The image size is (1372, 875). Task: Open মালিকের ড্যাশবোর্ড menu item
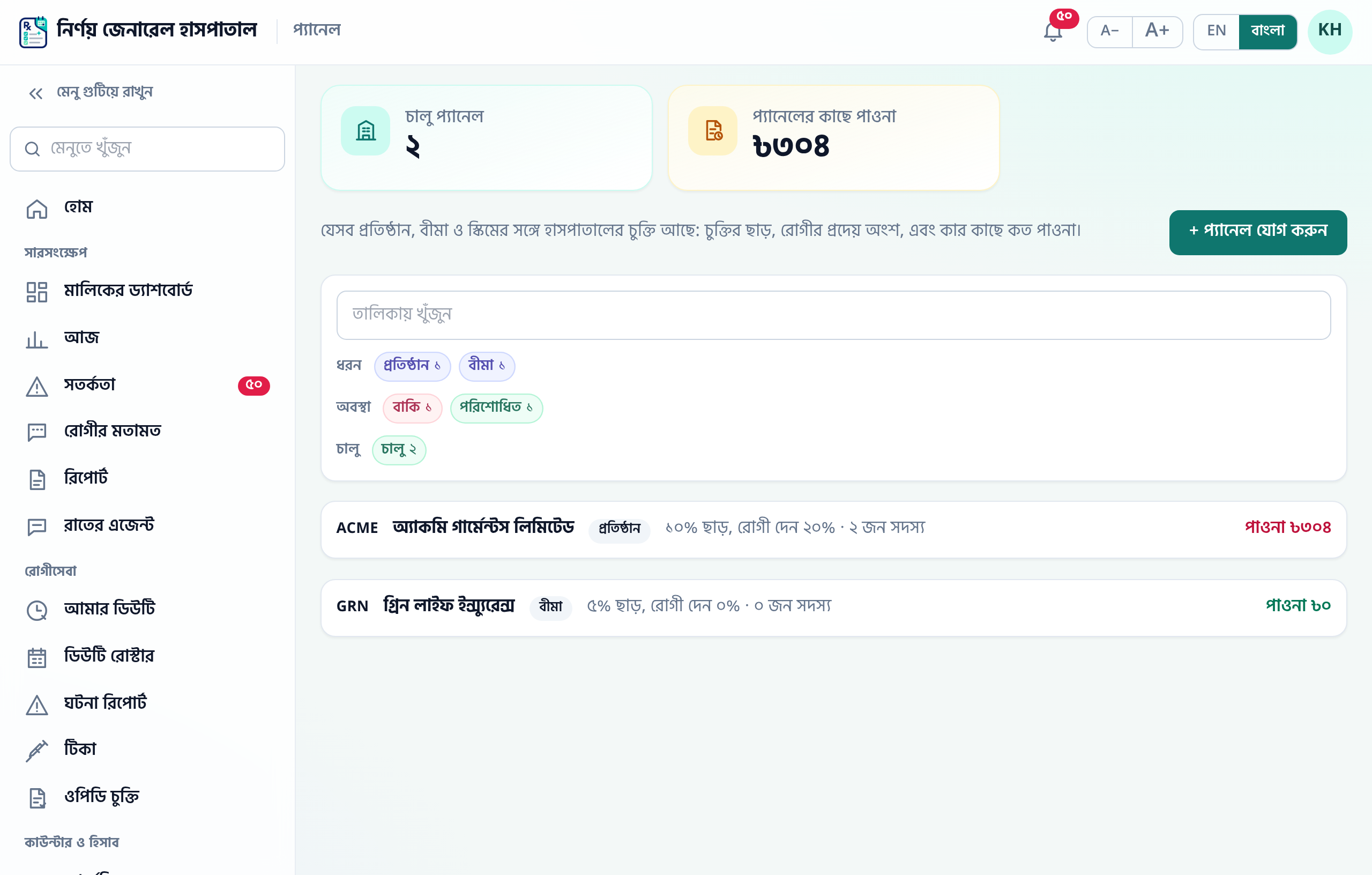point(147,291)
